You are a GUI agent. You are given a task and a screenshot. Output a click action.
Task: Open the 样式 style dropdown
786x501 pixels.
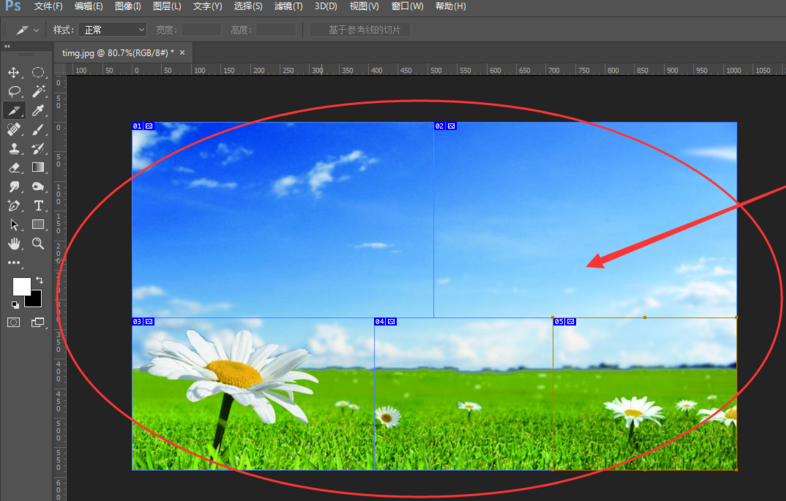click(x=113, y=30)
